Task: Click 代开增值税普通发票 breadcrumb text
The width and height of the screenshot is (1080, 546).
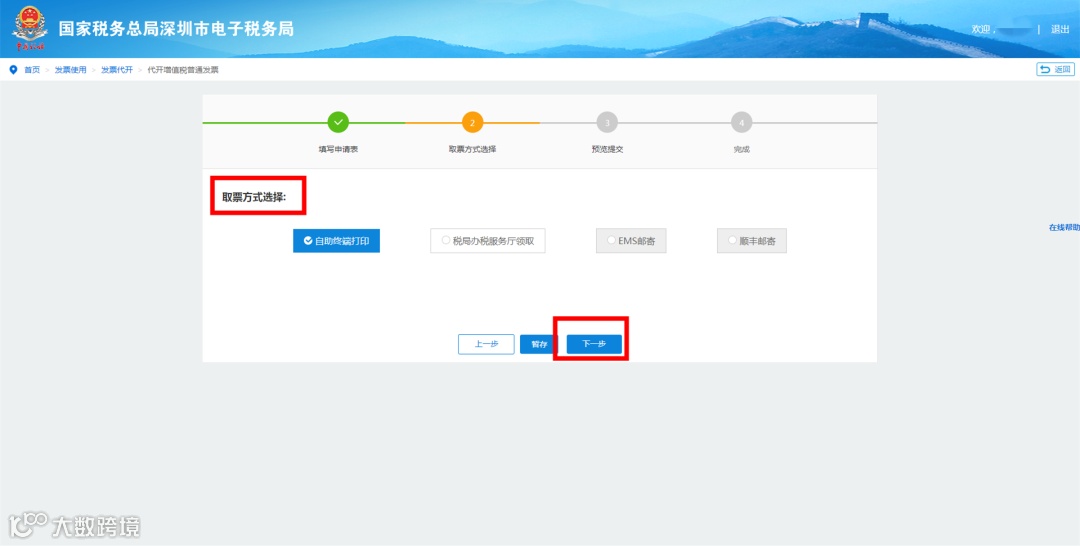Action: coord(183,70)
